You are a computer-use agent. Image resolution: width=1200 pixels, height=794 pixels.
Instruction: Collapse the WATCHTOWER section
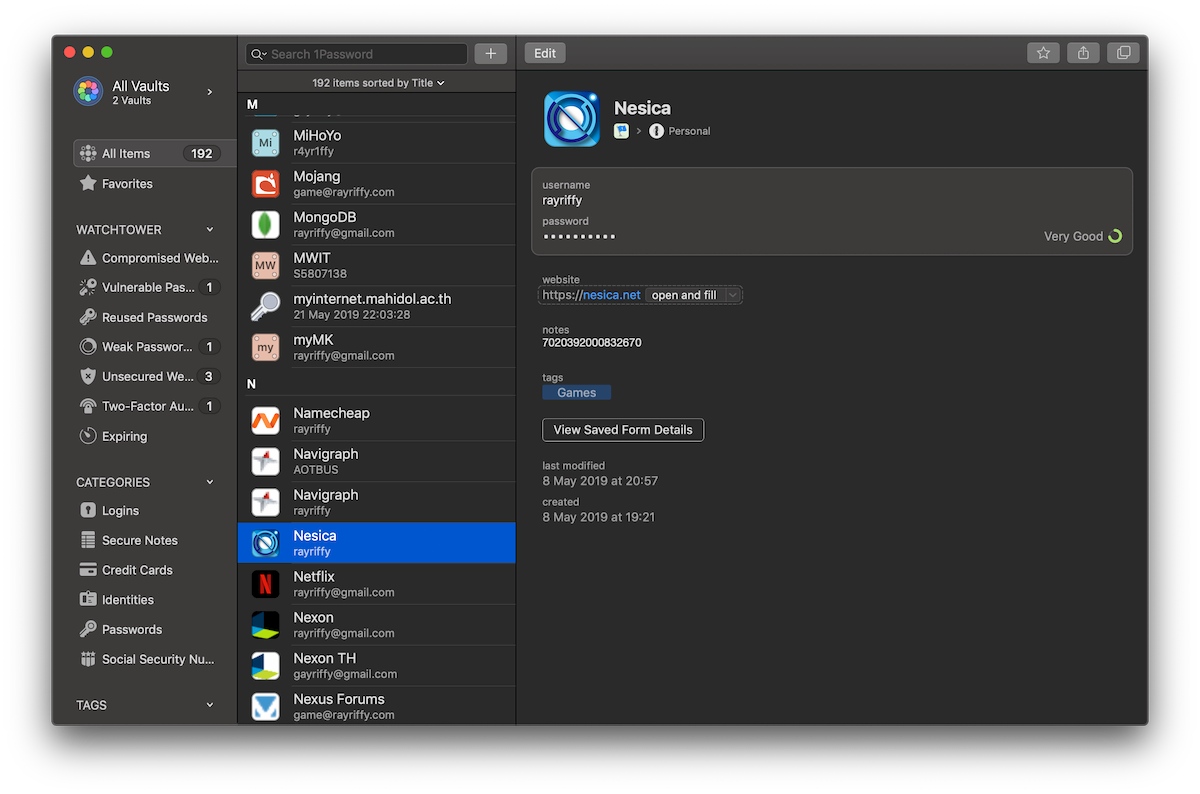[x=209, y=230]
